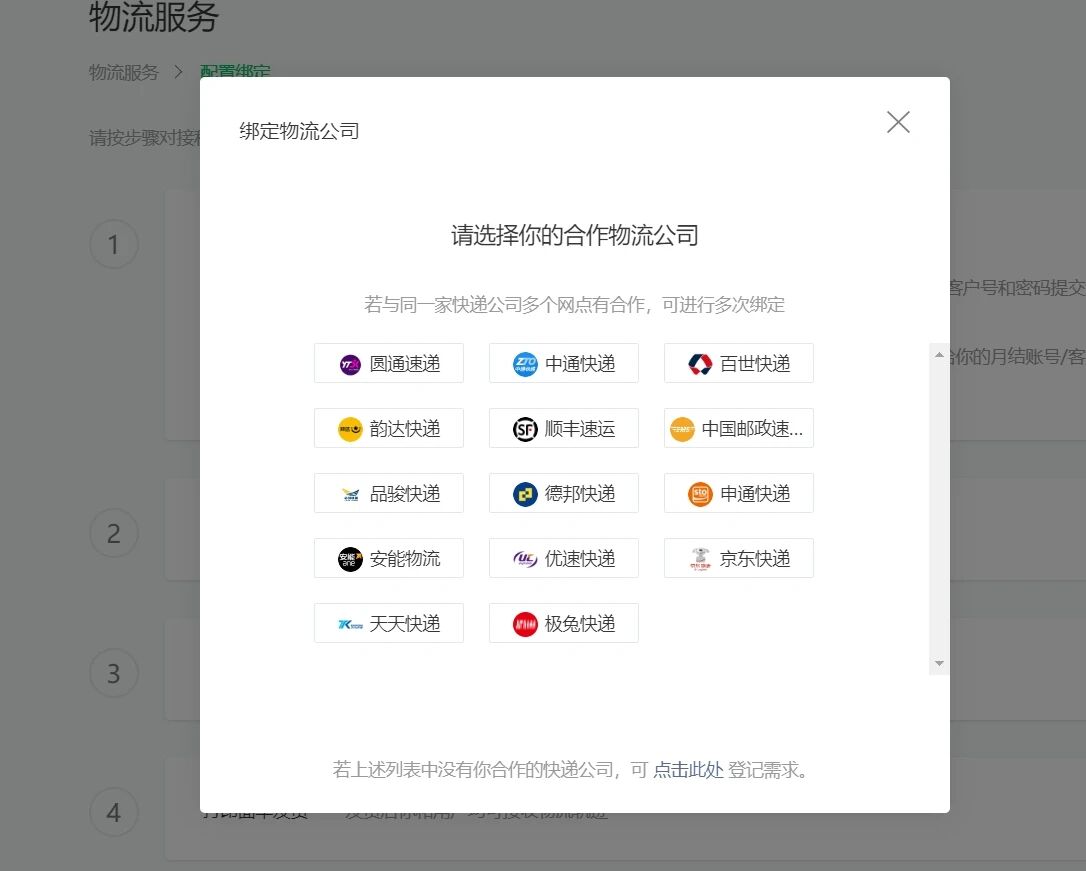The height and width of the screenshot is (871, 1086).
Task: Click step 3 circle in background page
Action: point(114,673)
